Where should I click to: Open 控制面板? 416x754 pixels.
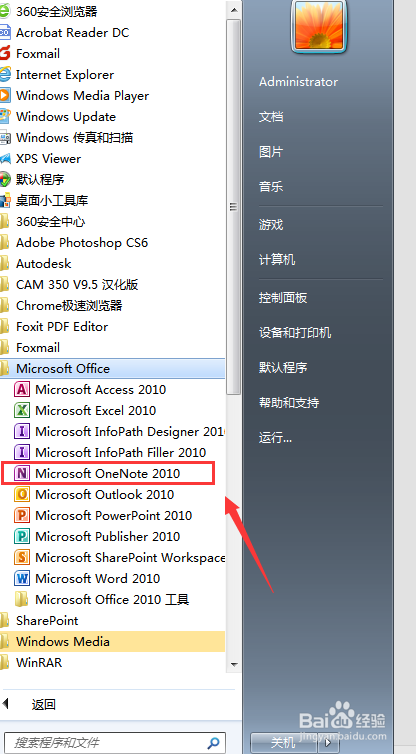pos(283,298)
